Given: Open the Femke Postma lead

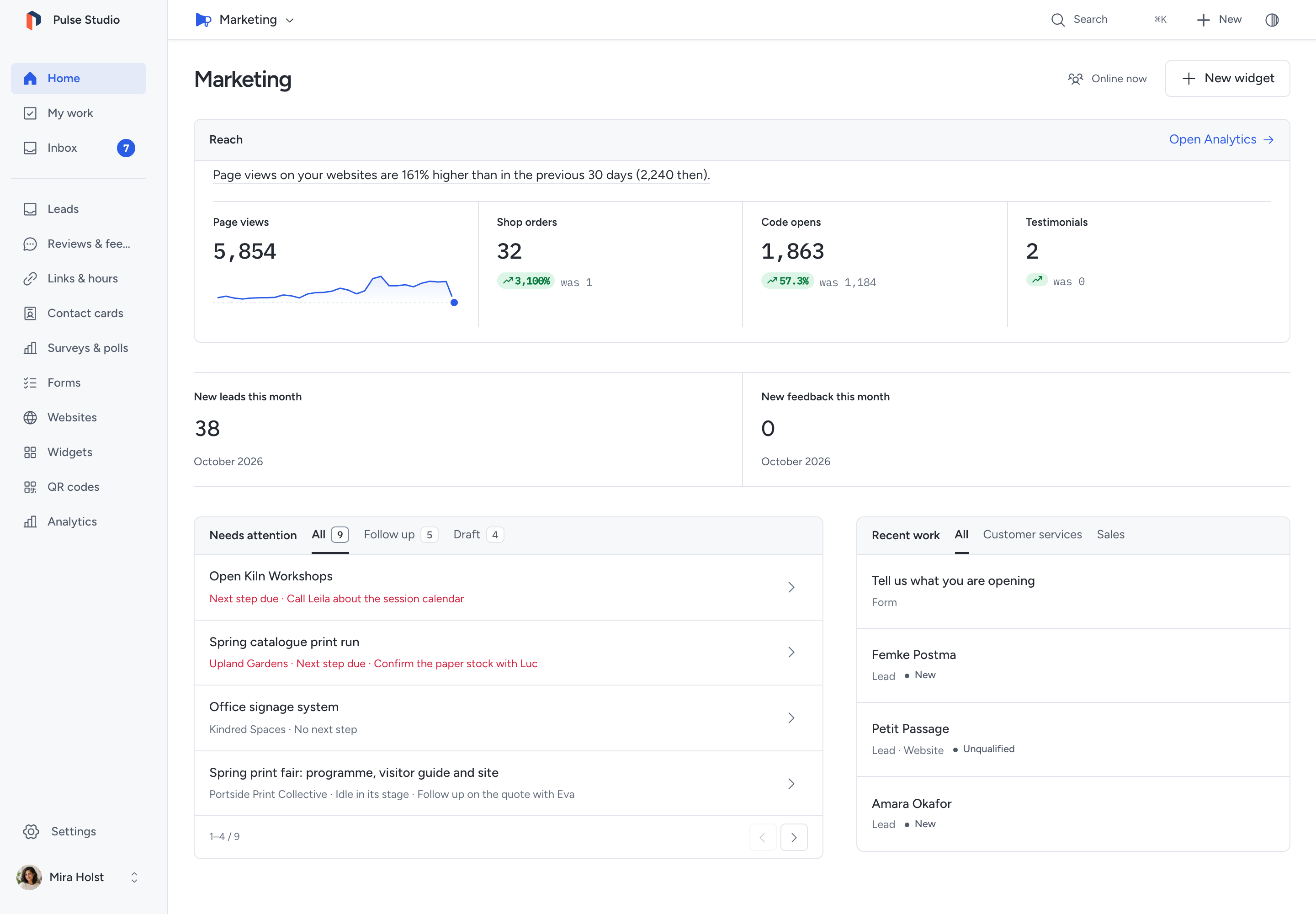Looking at the screenshot, I should click(x=1072, y=665).
